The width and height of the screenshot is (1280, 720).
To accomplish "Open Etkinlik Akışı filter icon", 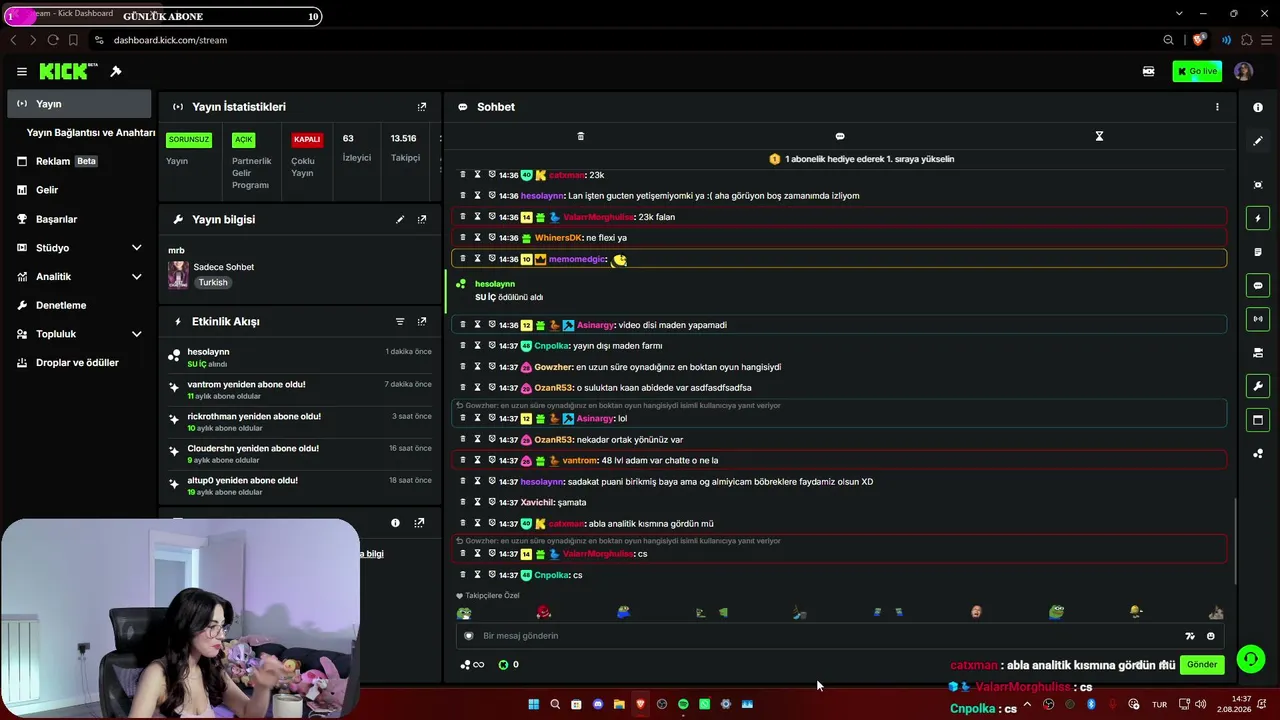I will (x=400, y=322).
